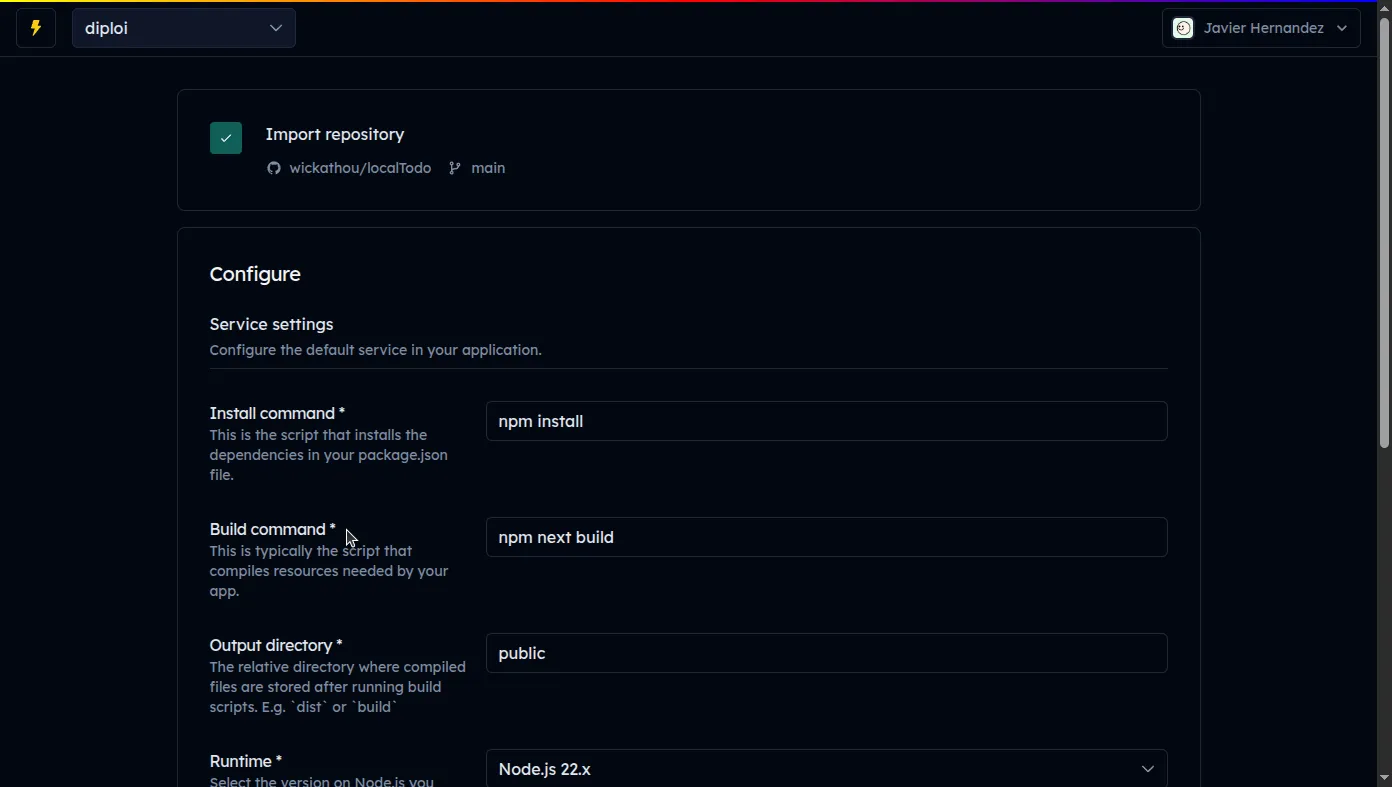This screenshot has width=1392, height=787.
Task: Click the Import repository heading
Action: [x=334, y=134]
